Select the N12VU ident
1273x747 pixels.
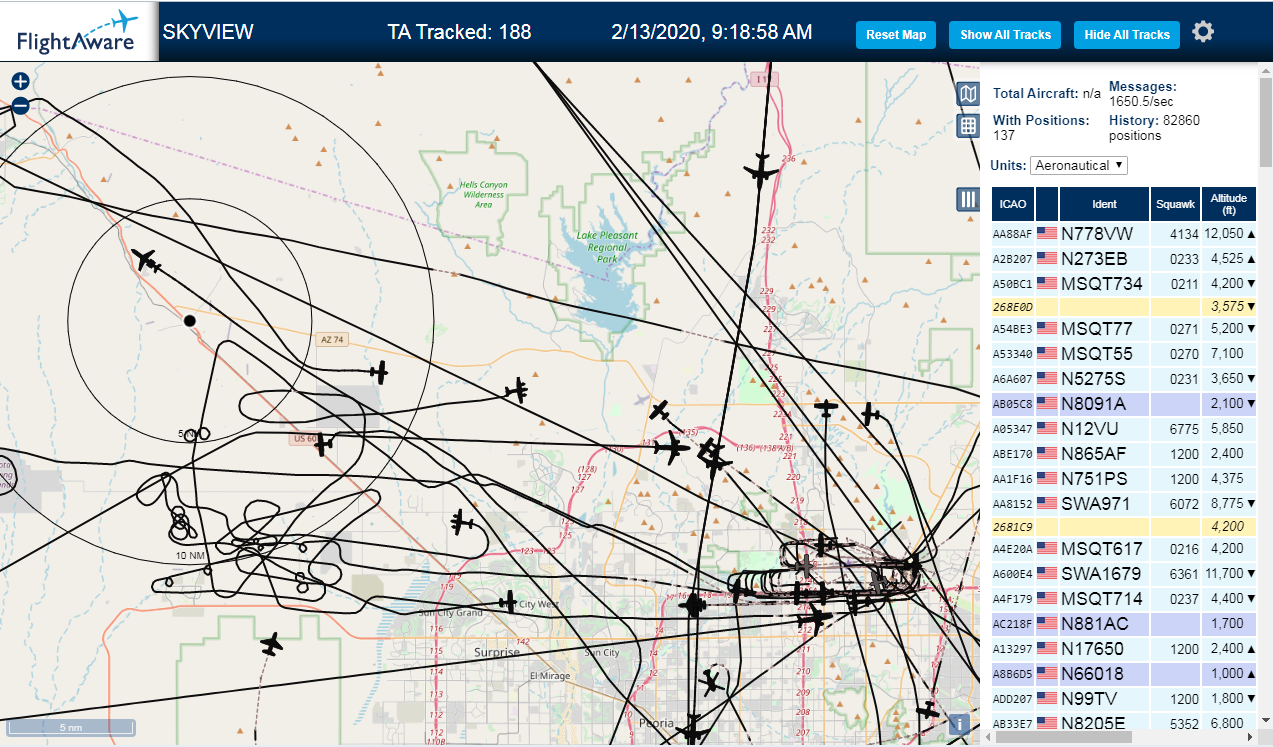(1089, 428)
